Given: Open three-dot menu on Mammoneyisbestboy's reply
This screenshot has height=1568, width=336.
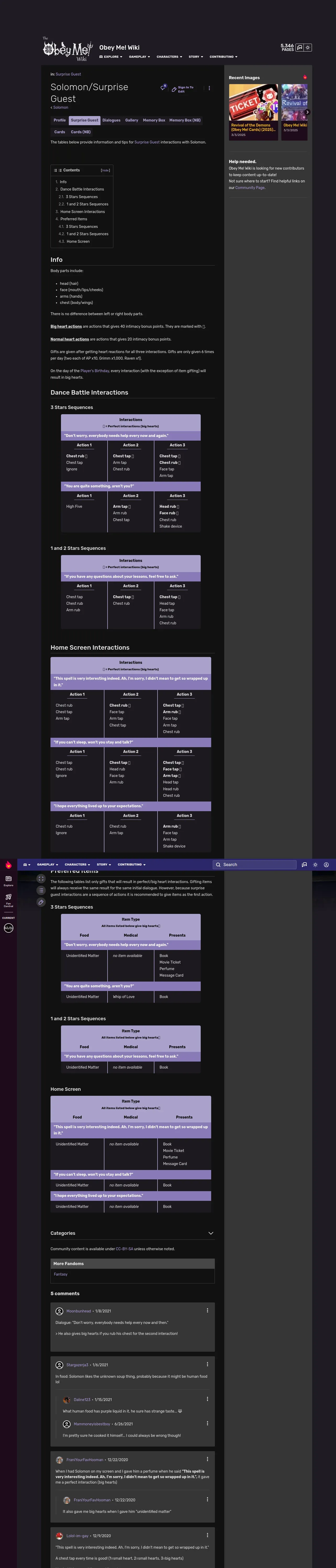Looking at the screenshot, I should point(207,1423).
